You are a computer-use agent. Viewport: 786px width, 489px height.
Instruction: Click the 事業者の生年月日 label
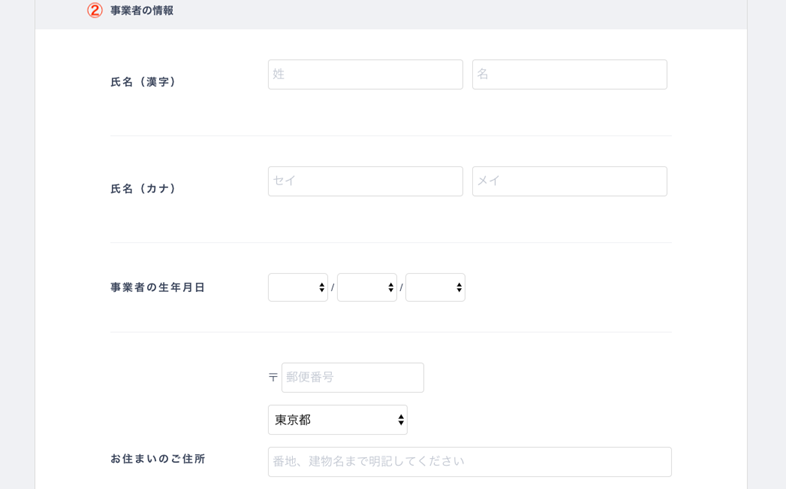click(158, 288)
